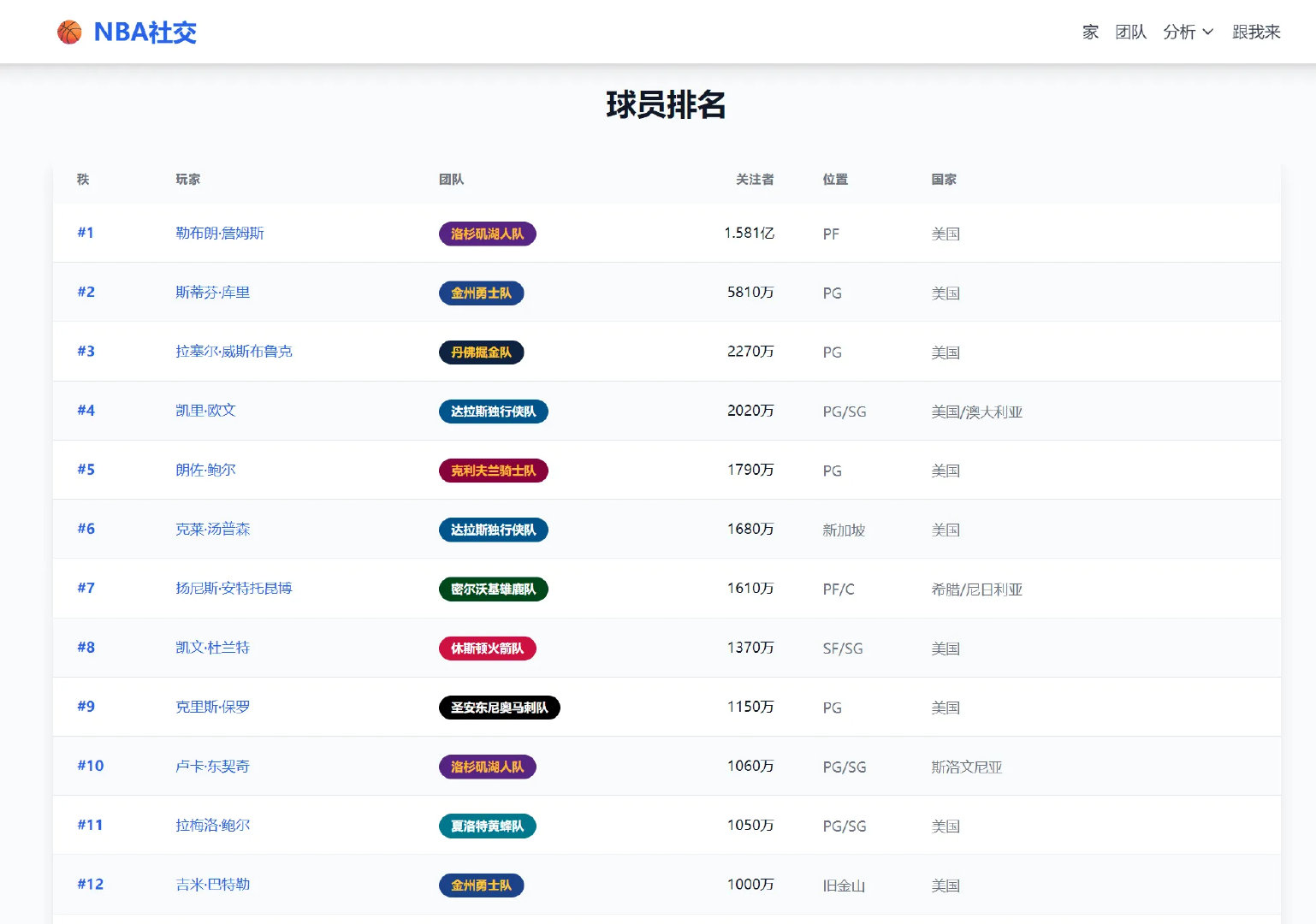The image size is (1316, 924).
Task: Click the 1790万 followers value
Action: 750,470
